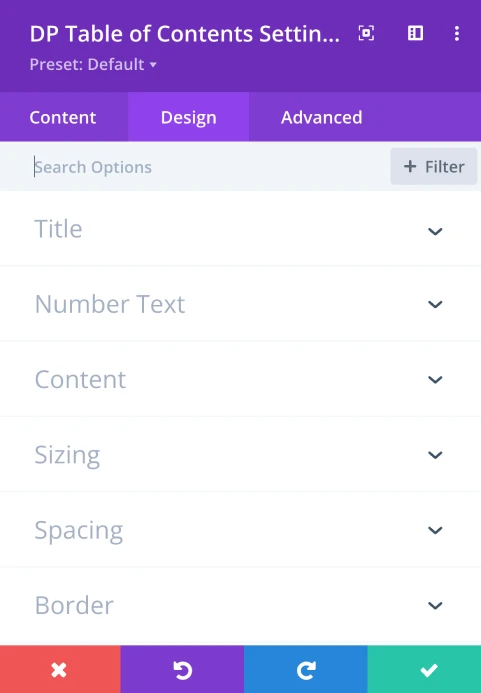
Task: Click the blue redo arrow button
Action: [x=305, y=669]
